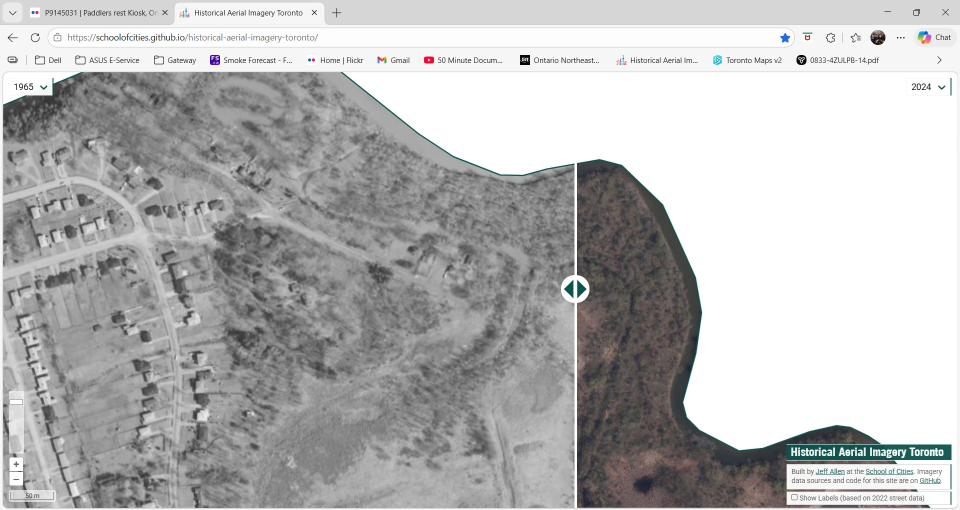Screen dimensions: 960x510
Task: Open the GitHub link
Action: pyautogui.click(x=930, y=480)
